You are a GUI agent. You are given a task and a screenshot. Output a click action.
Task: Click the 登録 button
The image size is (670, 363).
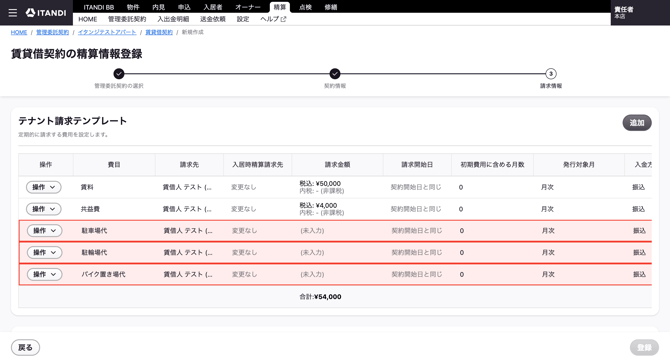click(644, 348)
